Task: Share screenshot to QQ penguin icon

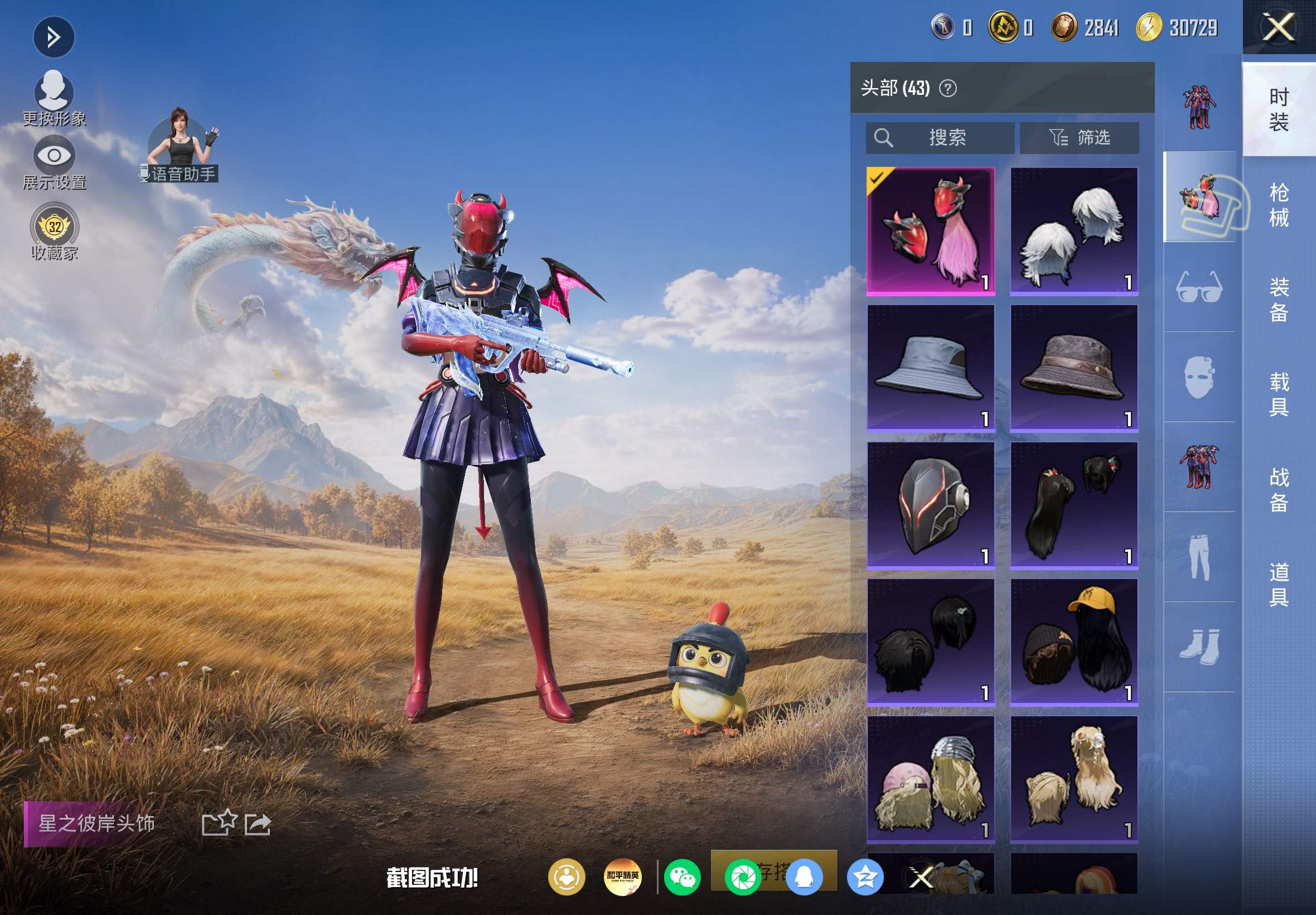Action: coord(805,877)
